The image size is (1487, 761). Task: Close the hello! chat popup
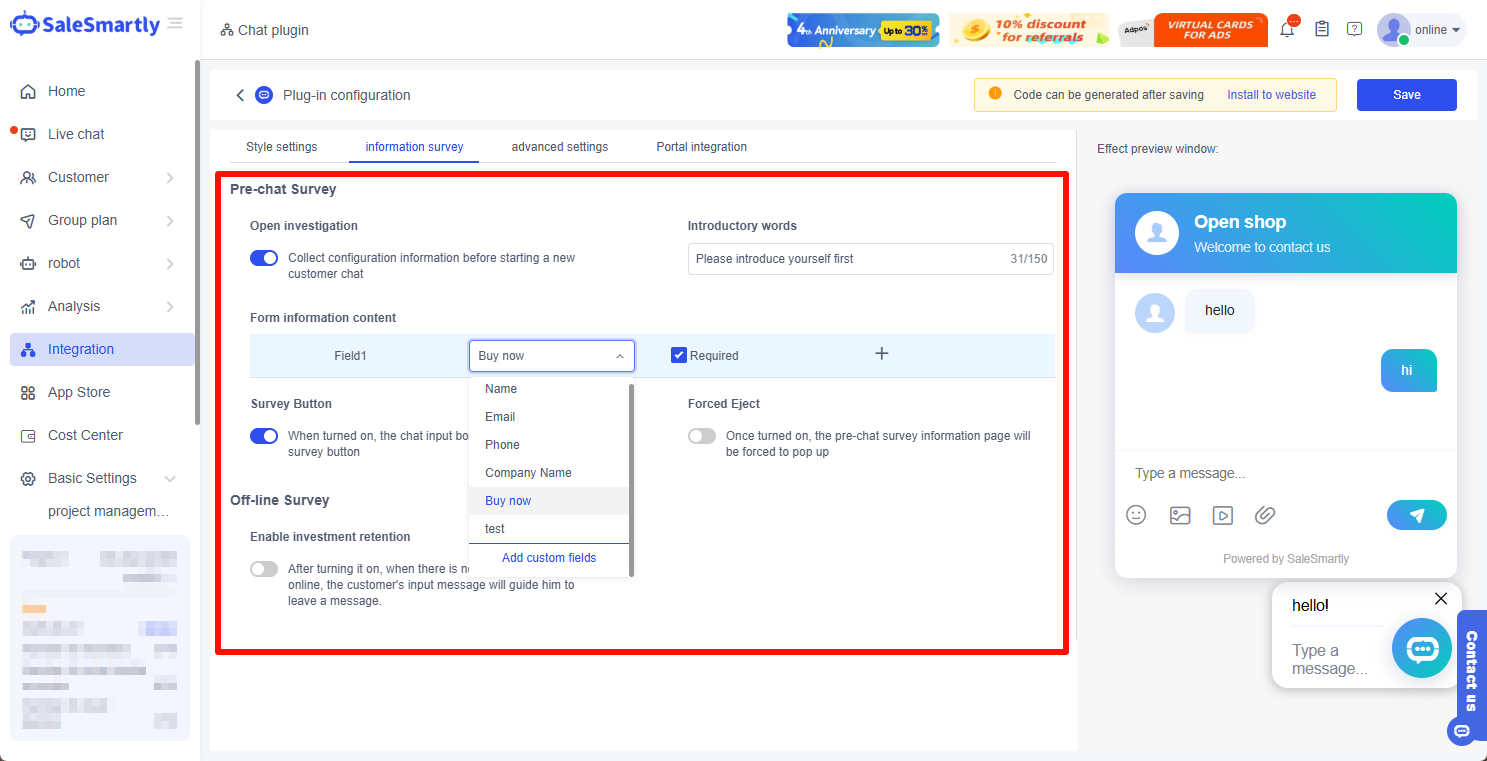pyautogui.click(x=1440, y=599)
